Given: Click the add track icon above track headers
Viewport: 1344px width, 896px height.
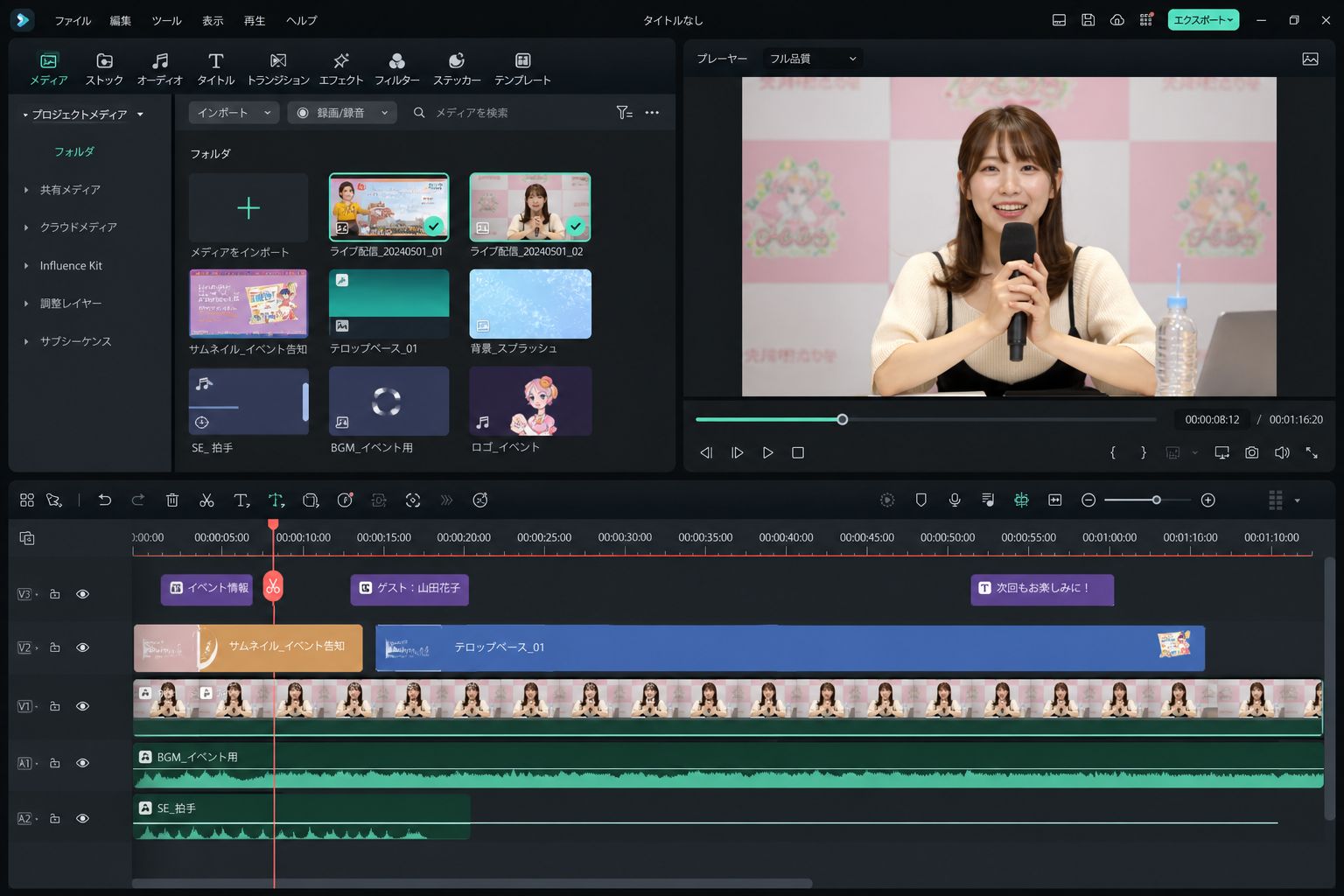Looking at the screenshot, I should (x=27, y=538).
